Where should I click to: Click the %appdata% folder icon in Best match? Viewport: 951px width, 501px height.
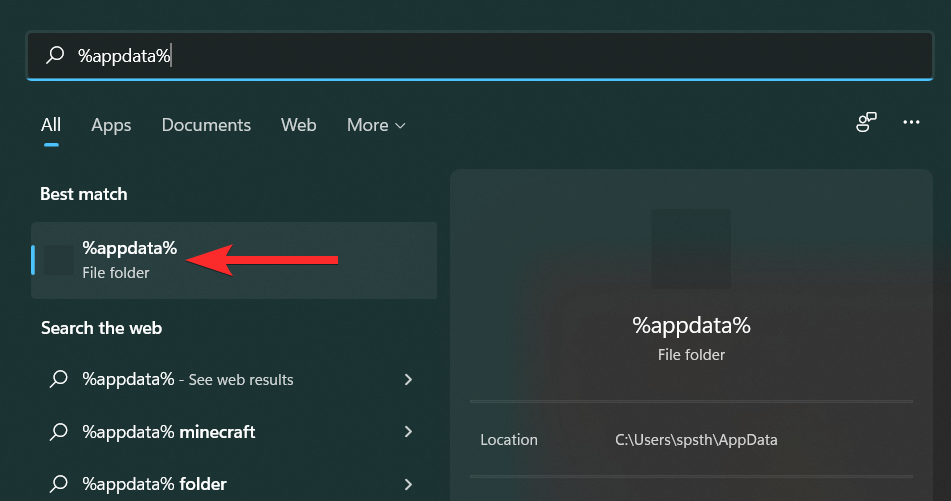tap(59, 260)
